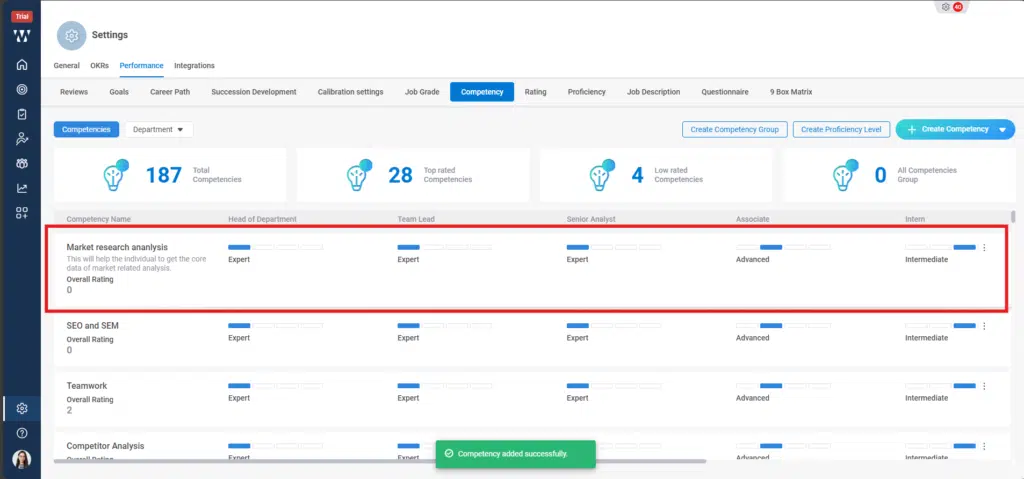Viewport: 1024px width, 479px height.
Task: Open three-dot menu for Market research analysis
Action: (x=984, y=248)
